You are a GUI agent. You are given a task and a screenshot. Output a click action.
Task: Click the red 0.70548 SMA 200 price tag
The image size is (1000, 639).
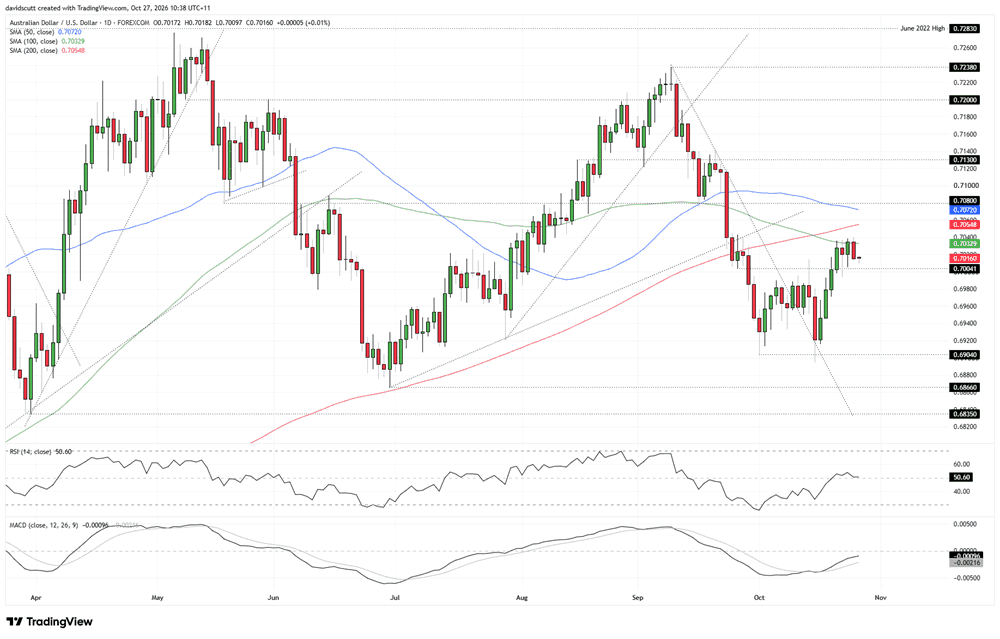[x=965, y=224]
